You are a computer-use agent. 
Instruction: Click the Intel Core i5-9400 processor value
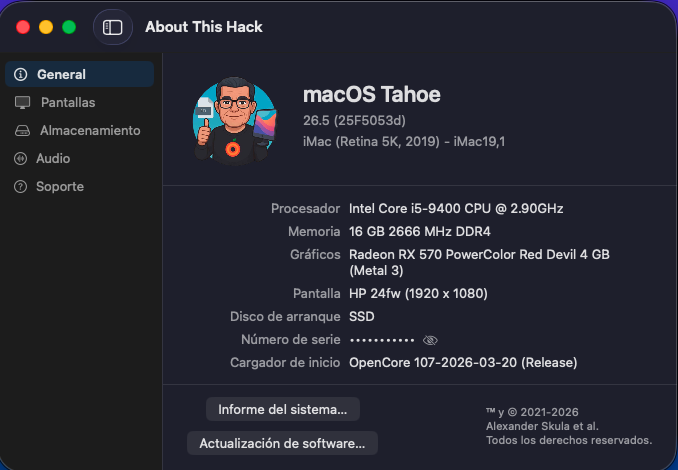[x=456, y=209]
